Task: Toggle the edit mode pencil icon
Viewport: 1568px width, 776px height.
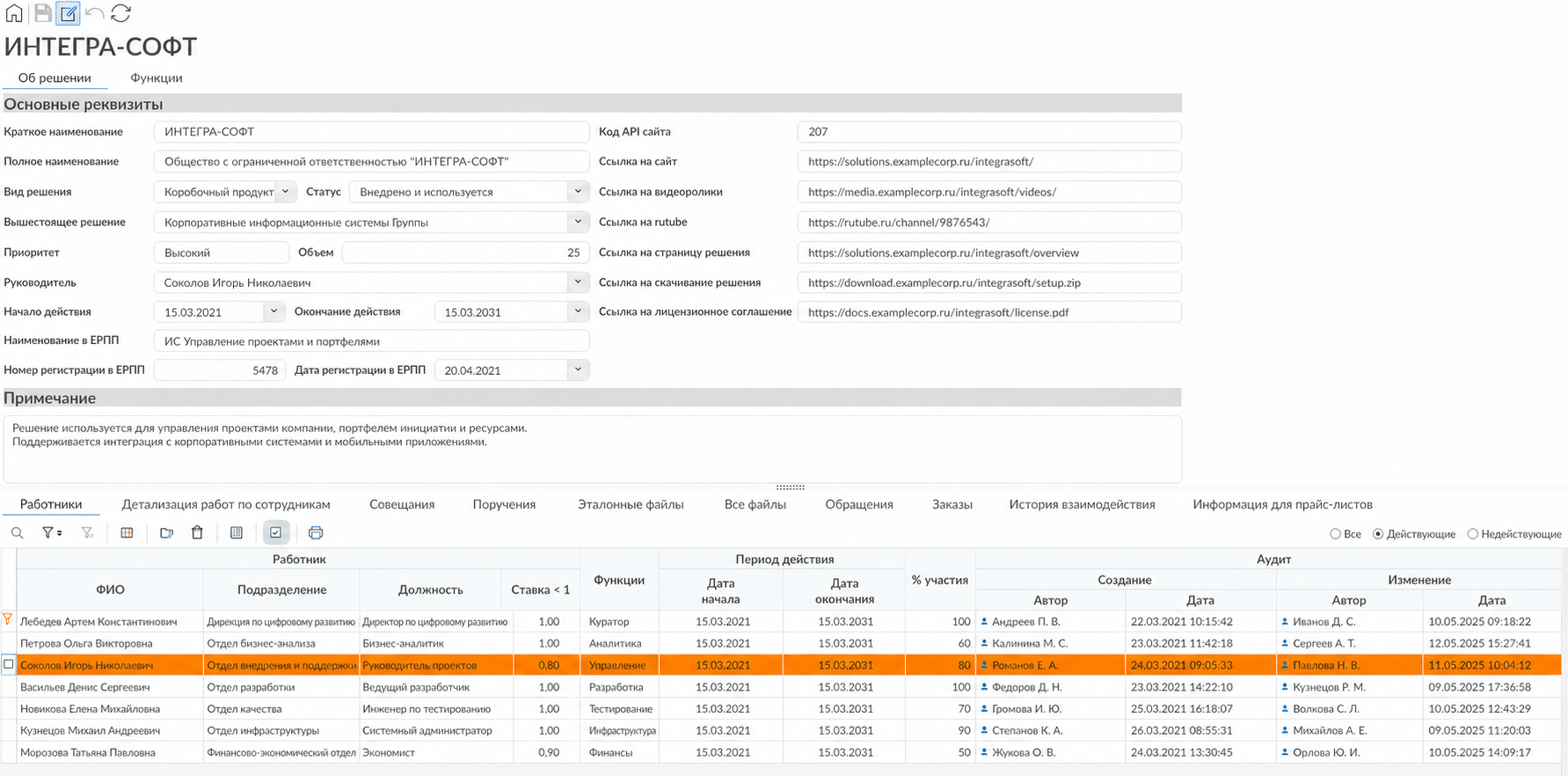Action: click(69, 13)
